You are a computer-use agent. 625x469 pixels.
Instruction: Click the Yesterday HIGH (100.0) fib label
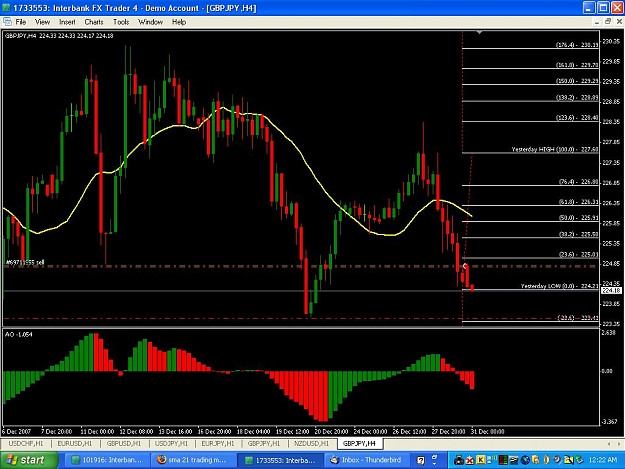[x=554, y=149]
